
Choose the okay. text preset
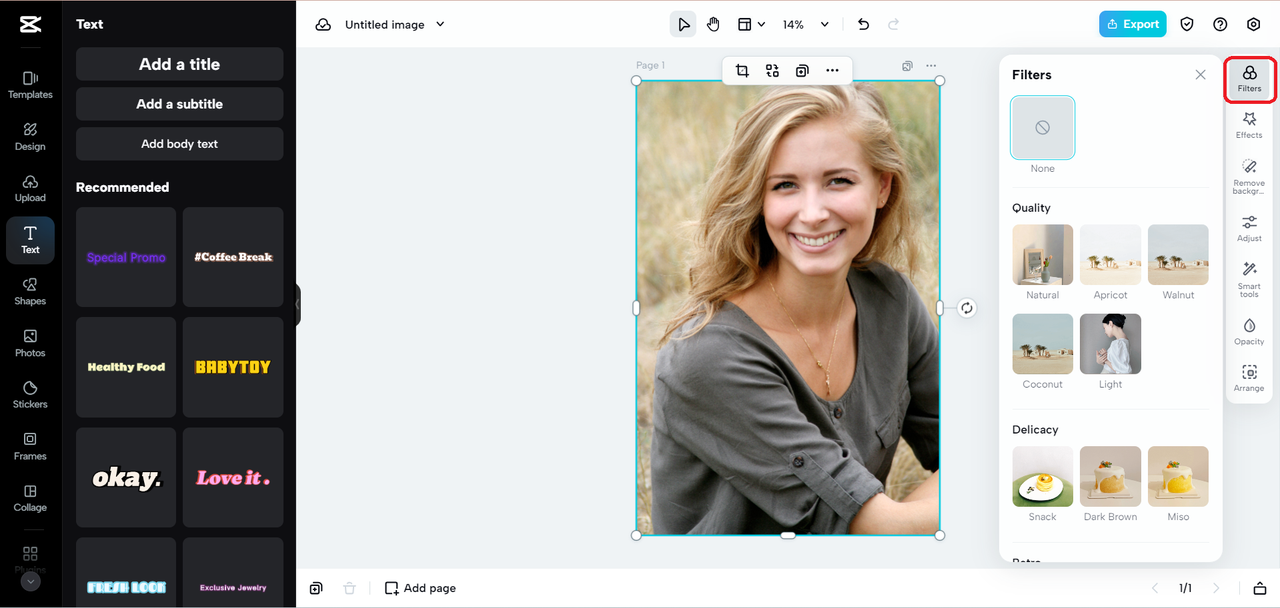126,478
